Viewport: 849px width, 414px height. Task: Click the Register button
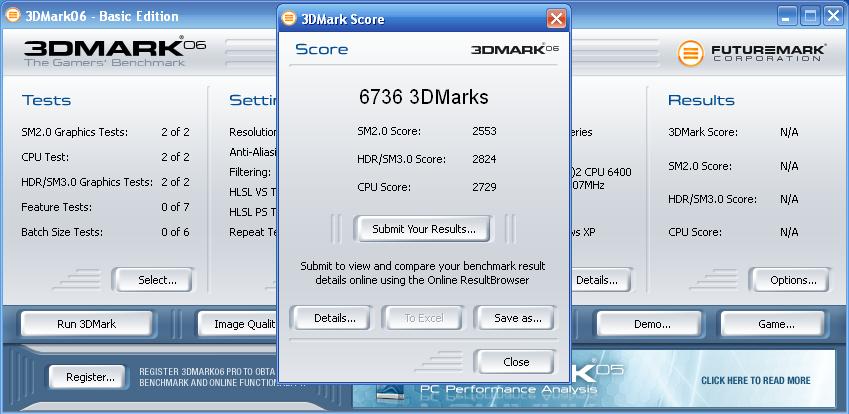(x=87, y=377)
